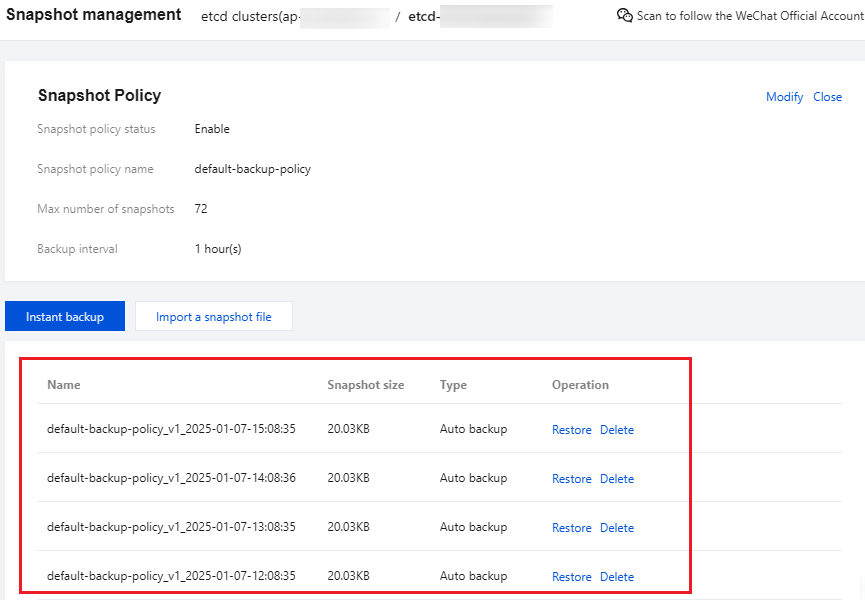Delete the 12:08:35 snapshot
Image resolution: width=865 pixels, height=600 pixels.
point(616,577)
